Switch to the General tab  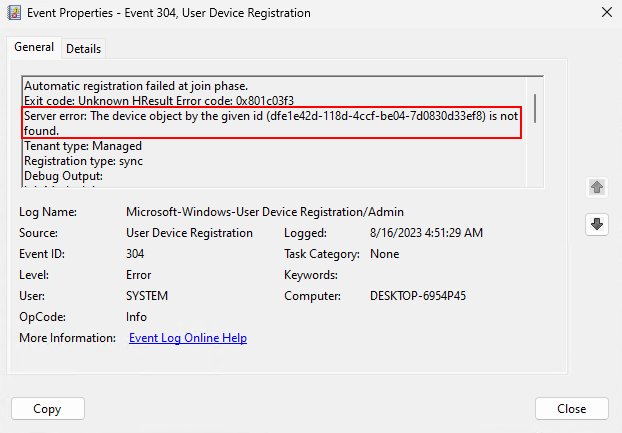tap(34, 48)
